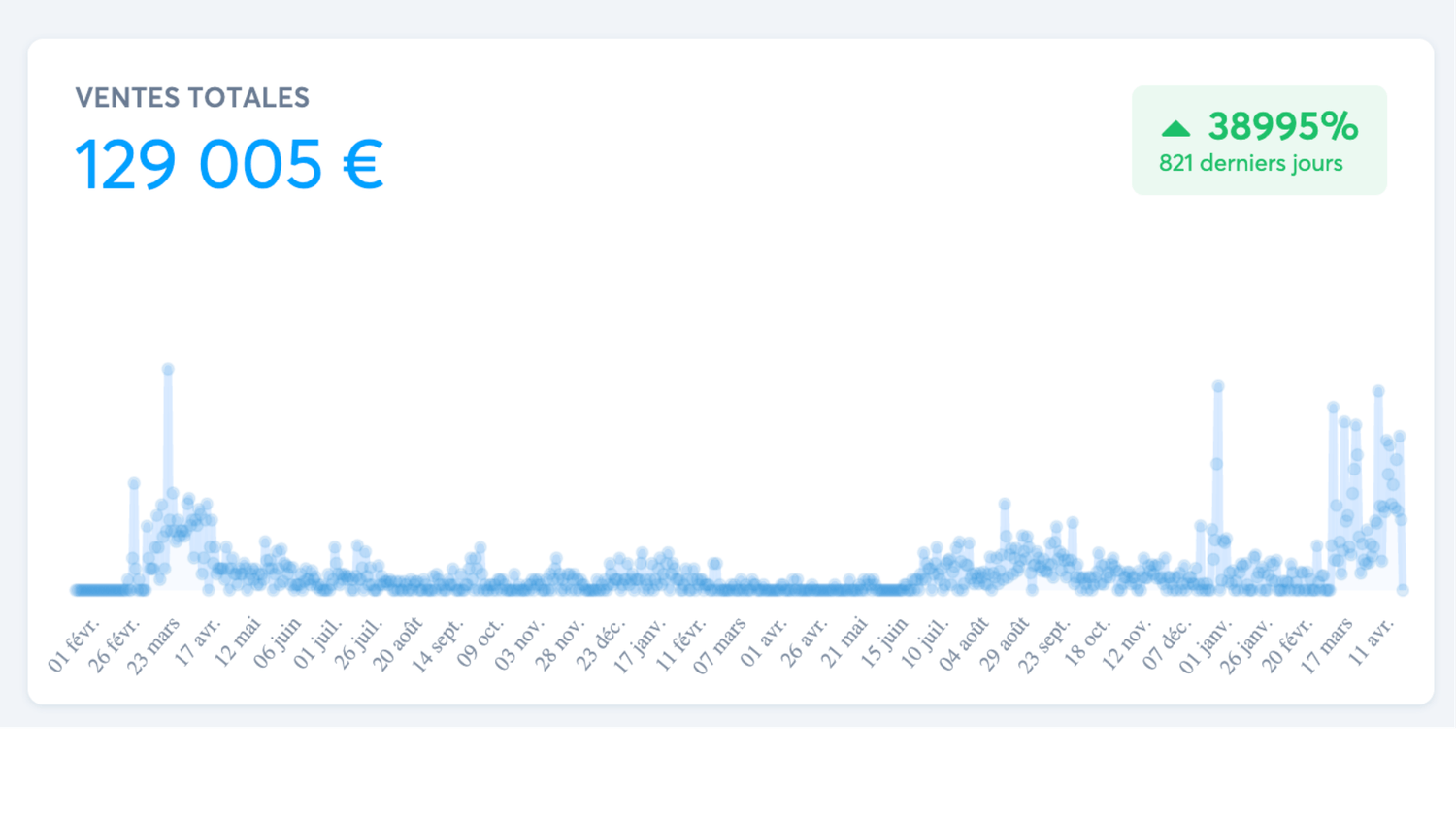
Task: Select the "23 mars" axis label
Action: 153,645
